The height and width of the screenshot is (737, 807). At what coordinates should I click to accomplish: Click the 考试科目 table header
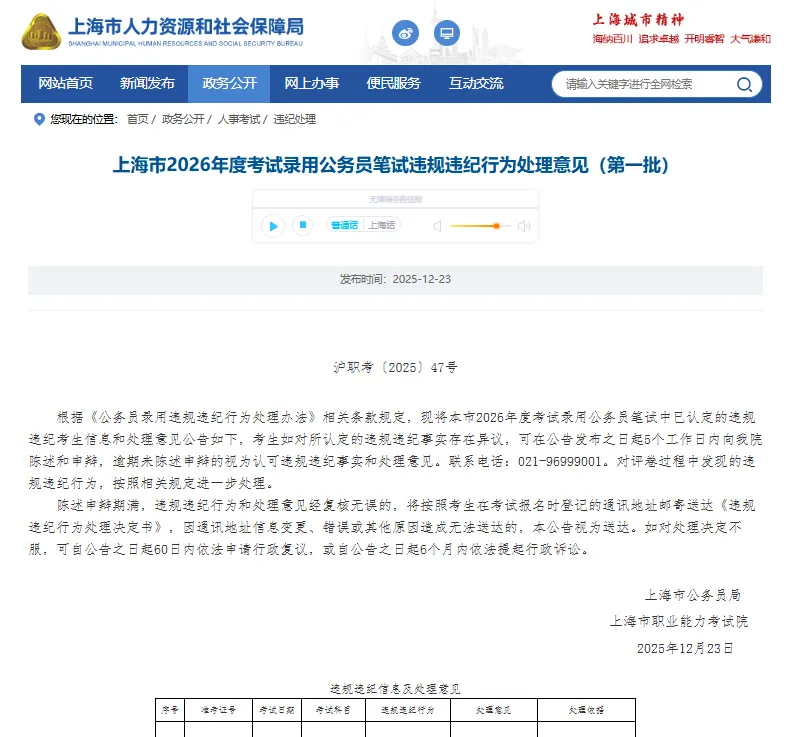click(x=334, y=710)
